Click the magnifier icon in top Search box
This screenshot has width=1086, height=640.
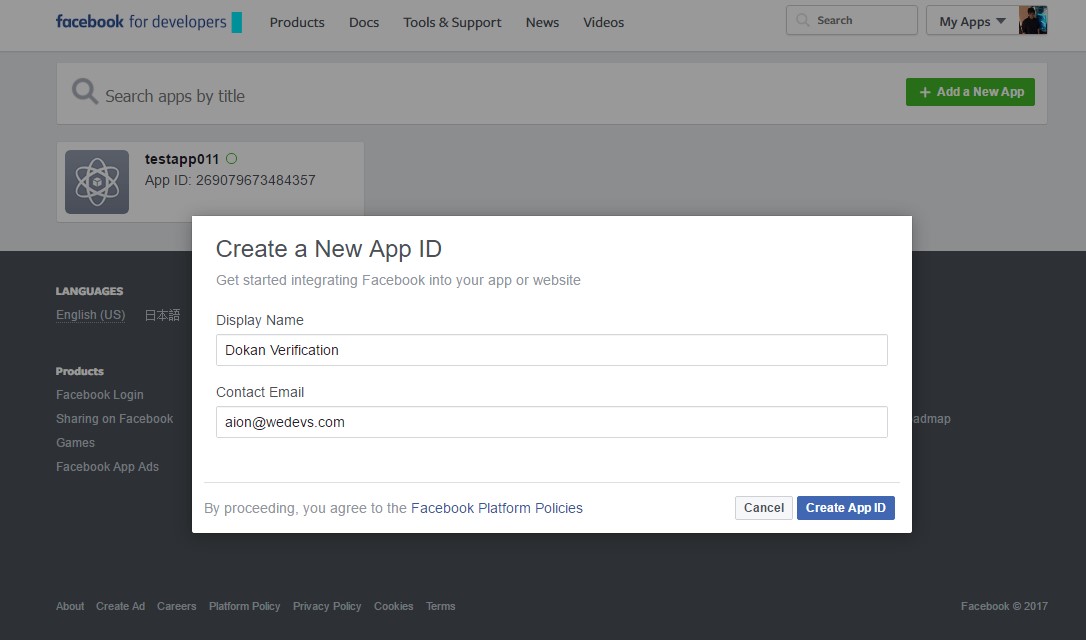803,20
